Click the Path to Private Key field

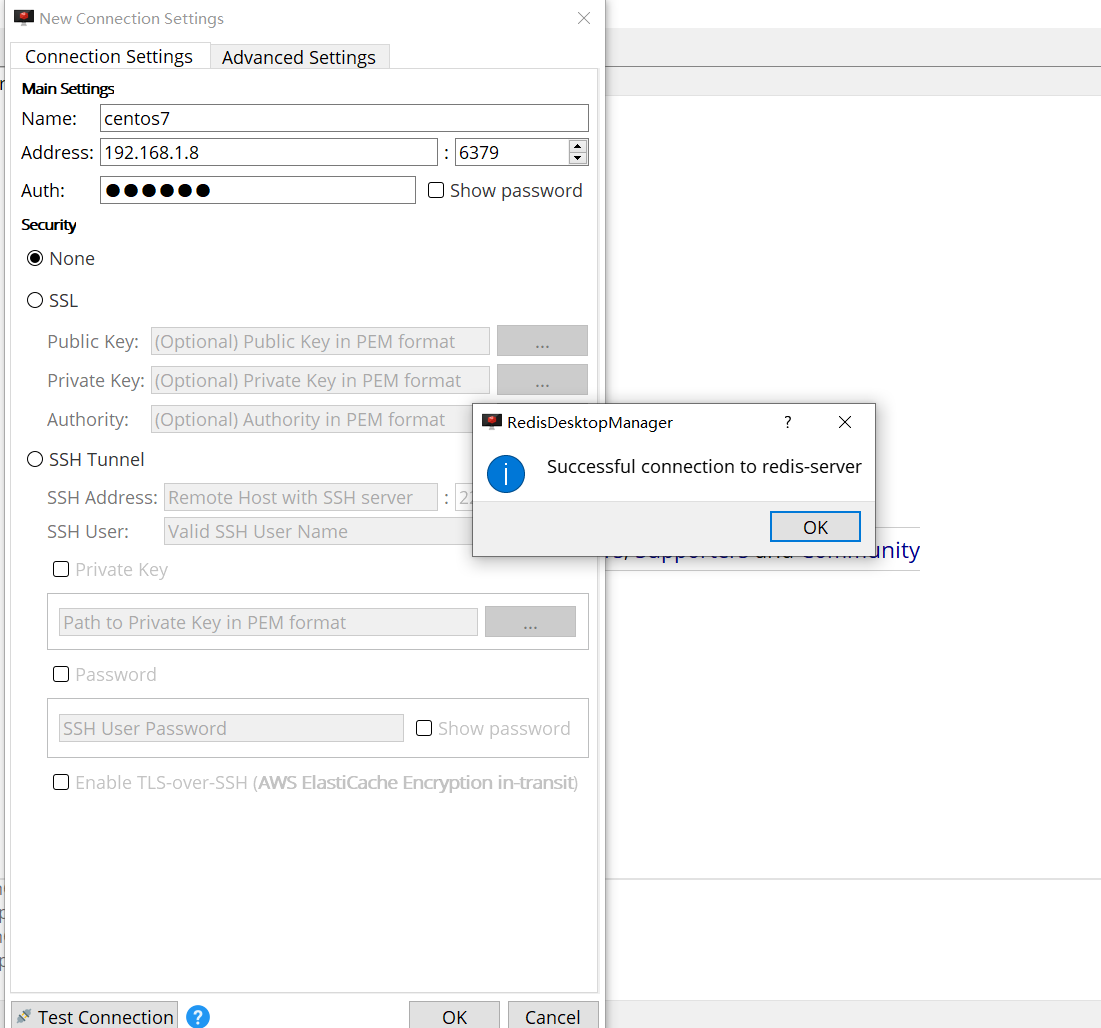268,622
